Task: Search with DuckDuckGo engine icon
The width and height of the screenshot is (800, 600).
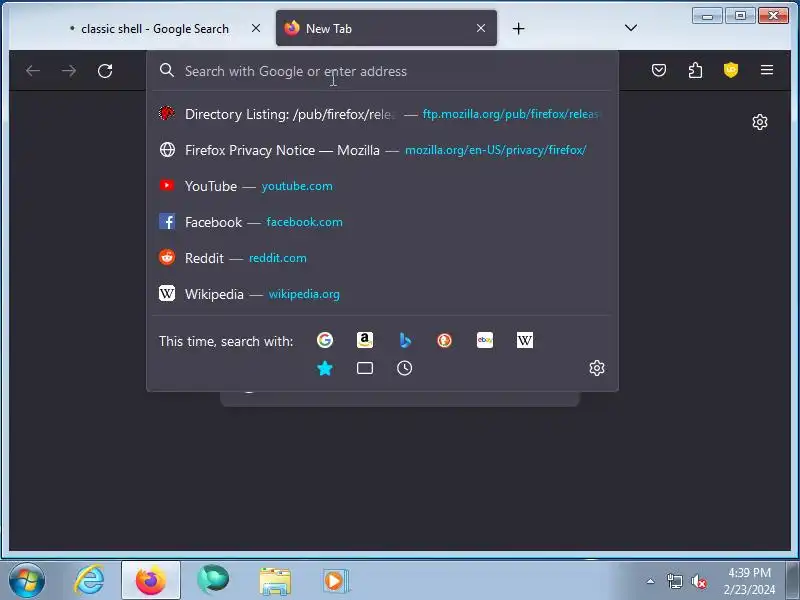Action: [444, 340]
